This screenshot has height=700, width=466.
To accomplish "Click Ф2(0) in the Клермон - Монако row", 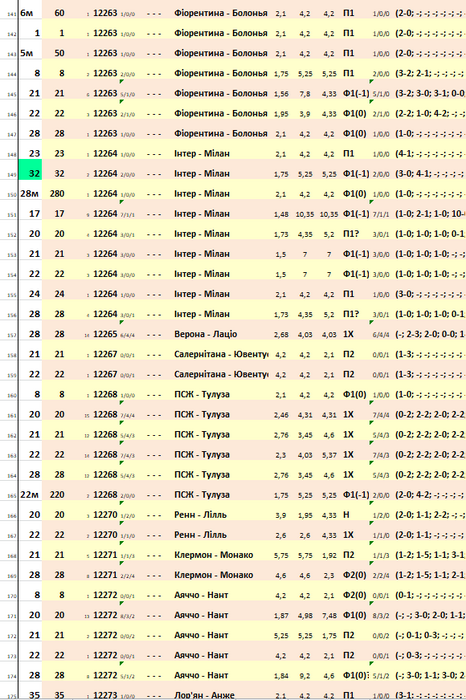I will point(354,575).
